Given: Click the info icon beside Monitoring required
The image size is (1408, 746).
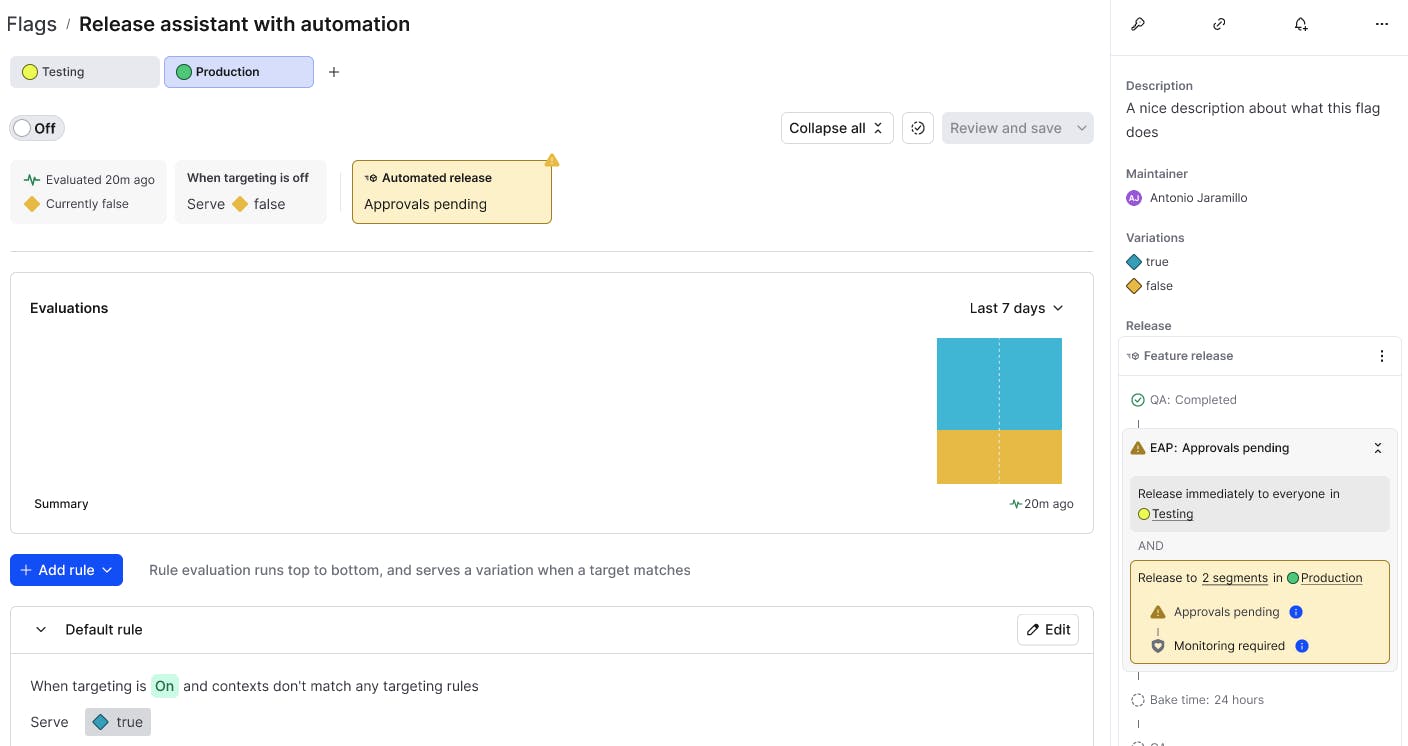Looking at the screenshot, I should (1302, 646).
